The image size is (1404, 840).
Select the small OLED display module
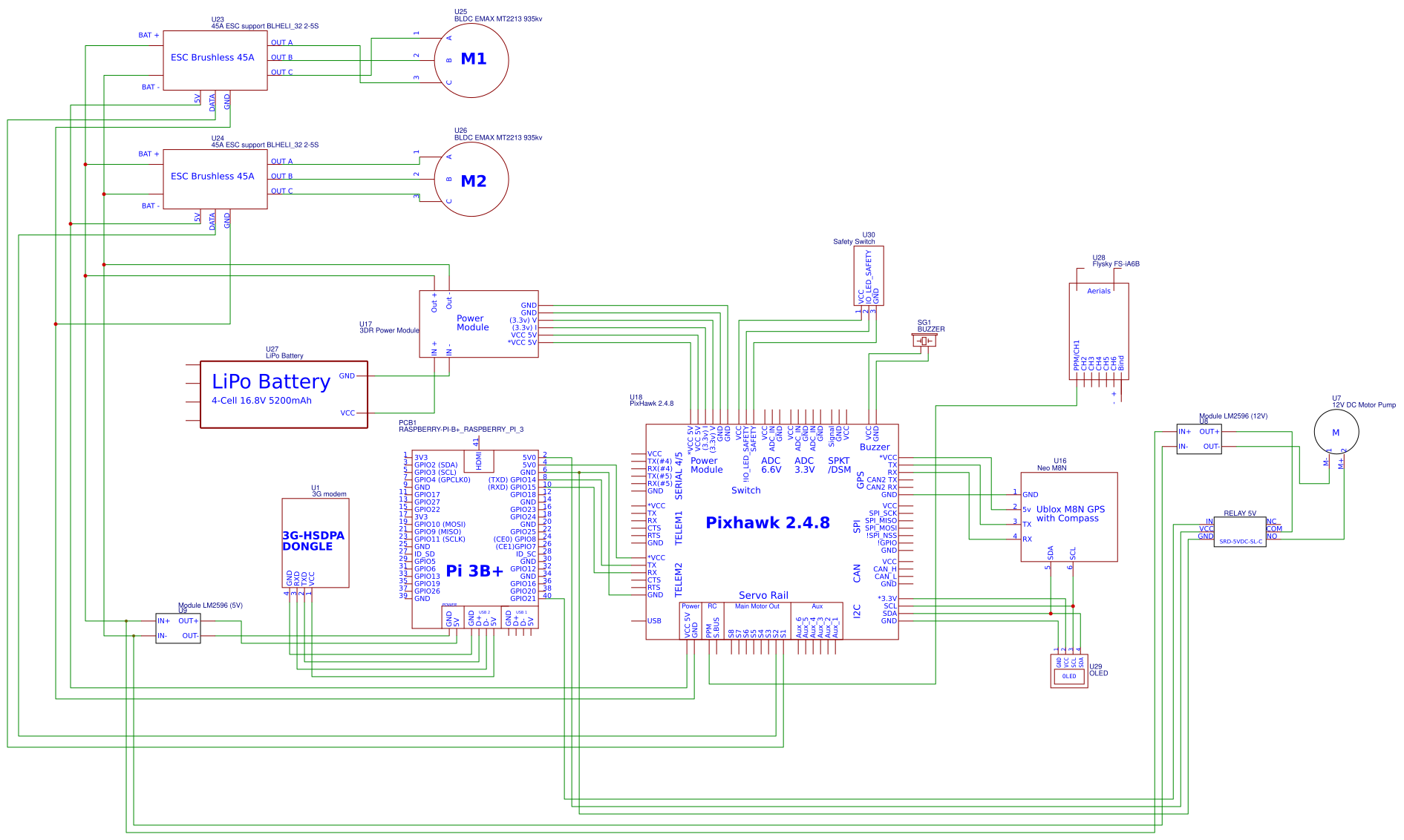coord(1069,671)
